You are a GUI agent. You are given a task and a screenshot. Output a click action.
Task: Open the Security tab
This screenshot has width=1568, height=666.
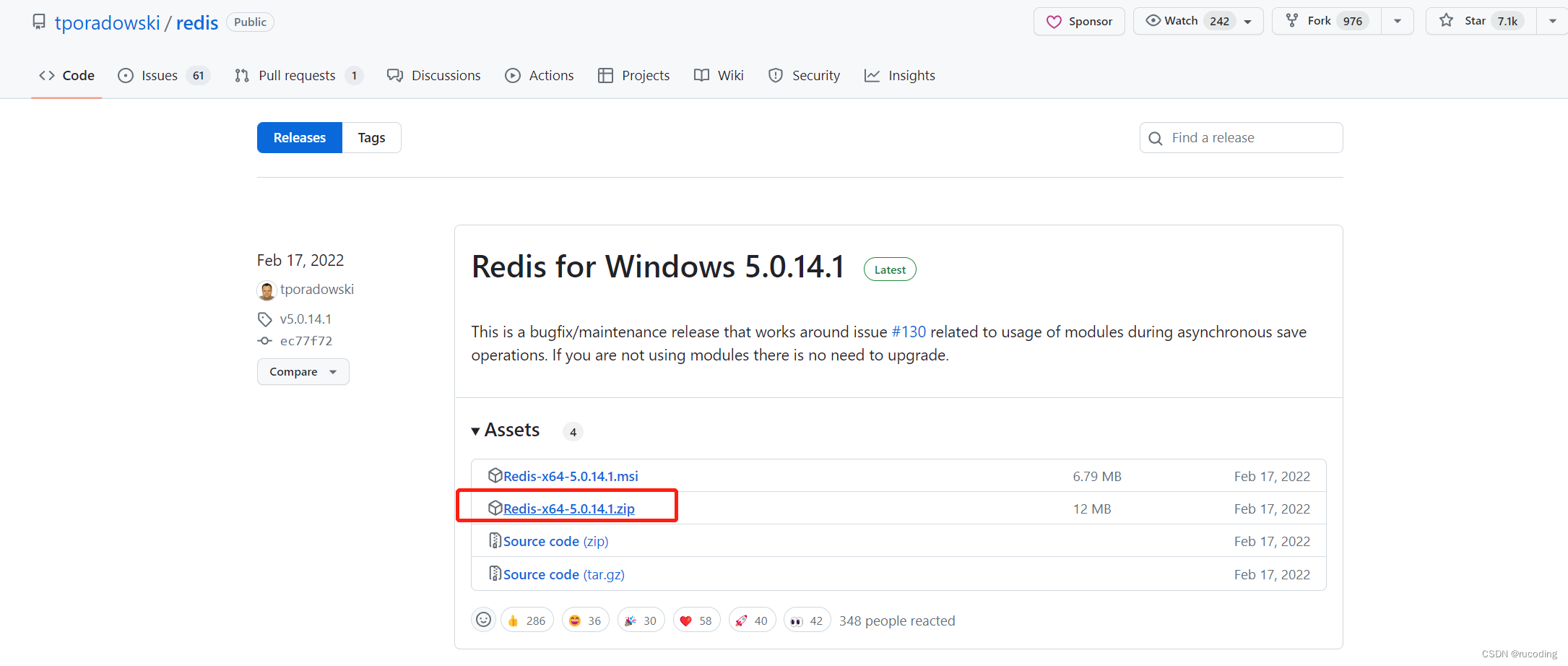click(x=805, y=75)
